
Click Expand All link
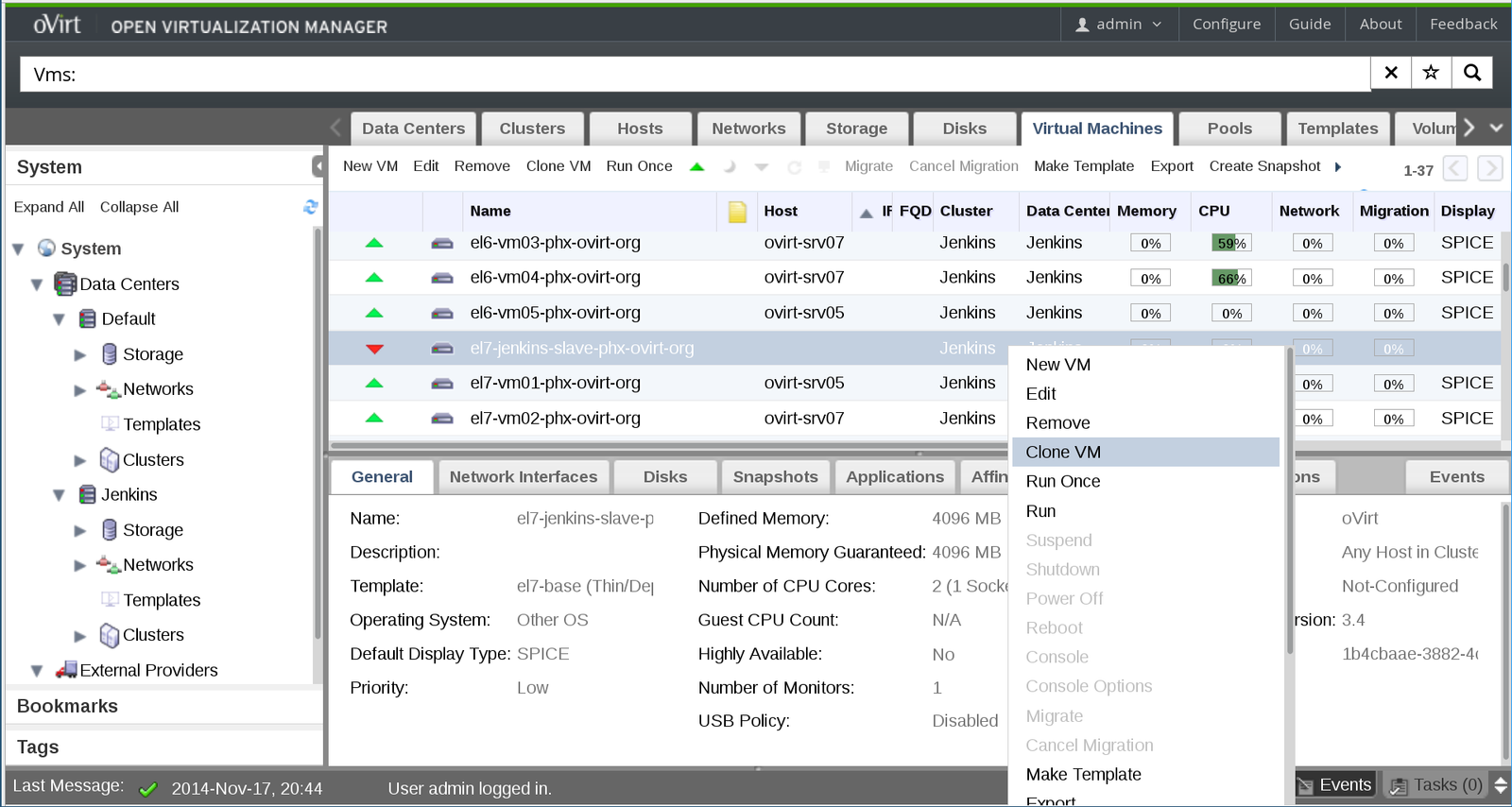(49, 207)
